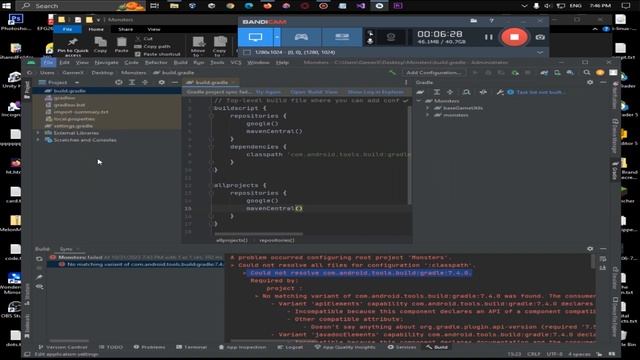Open Terminal tool window
This screenshot has width=640, height=360.
(x=191, y=347)
